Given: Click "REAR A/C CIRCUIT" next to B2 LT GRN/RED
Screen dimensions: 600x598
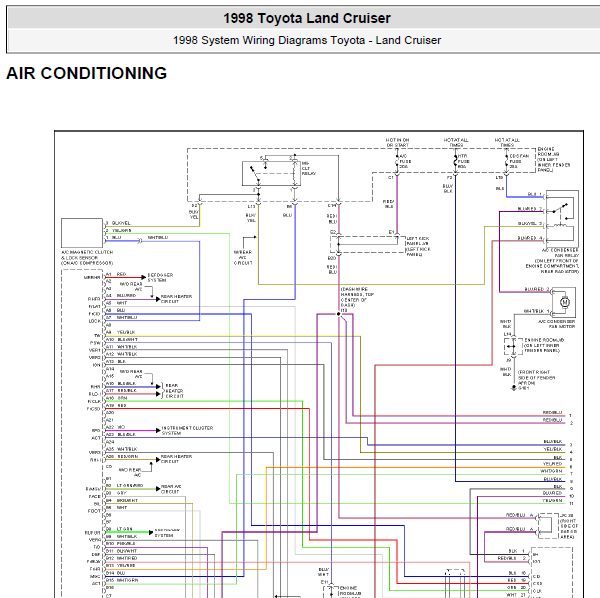Looking at the screenshot, I should (171, 489).
